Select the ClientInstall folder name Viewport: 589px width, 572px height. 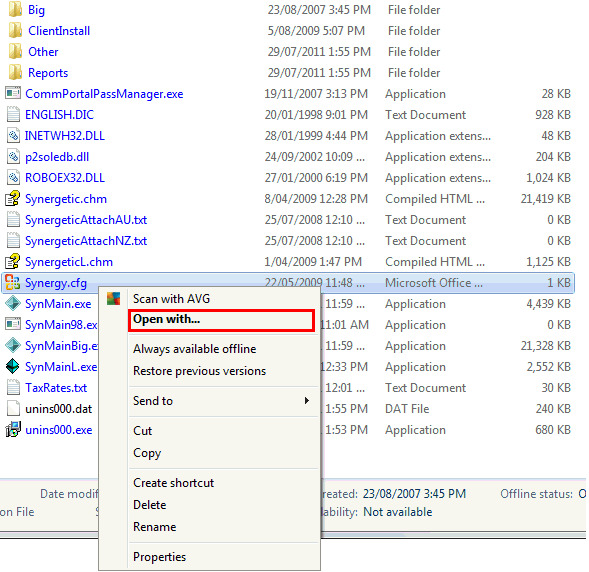click(59, 31)
